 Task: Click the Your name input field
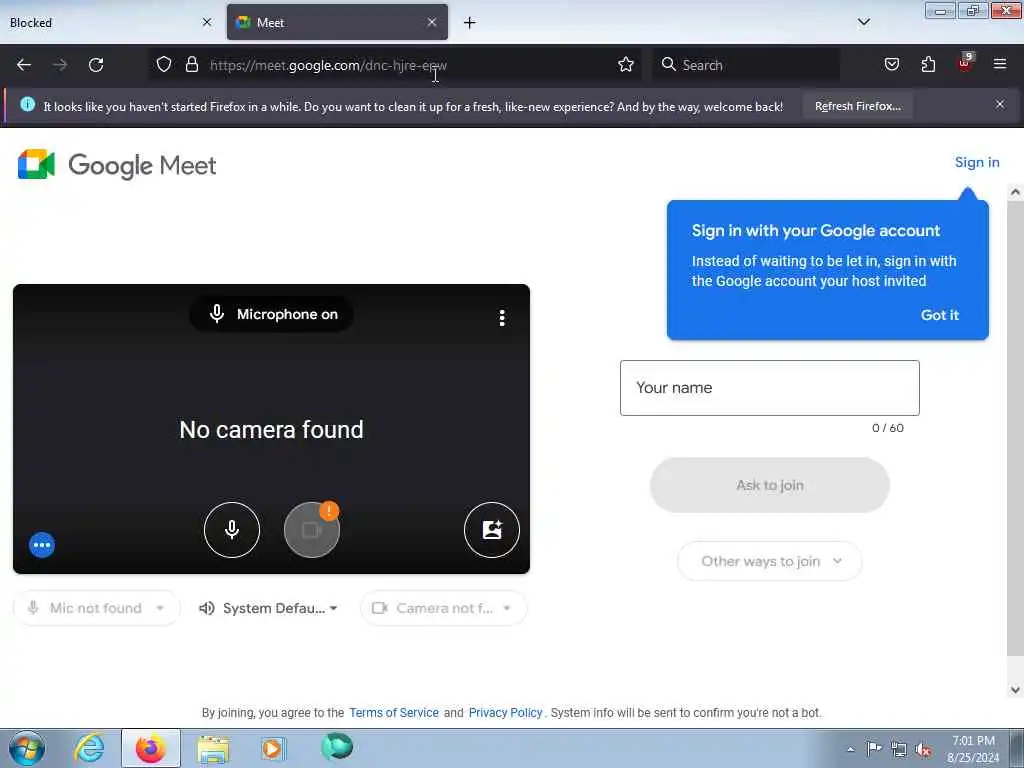[x=770, y=388]
